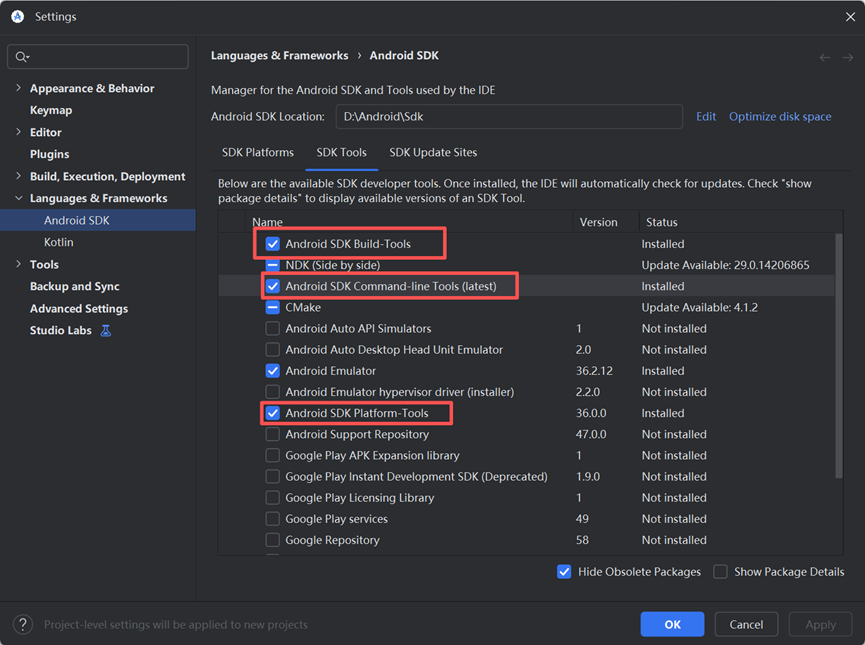Image resolution: width=865 pixels, height=645 pixels.
Task: Expand Build, Execution, Deployment chevron
Action: click(x=19, y=176)
